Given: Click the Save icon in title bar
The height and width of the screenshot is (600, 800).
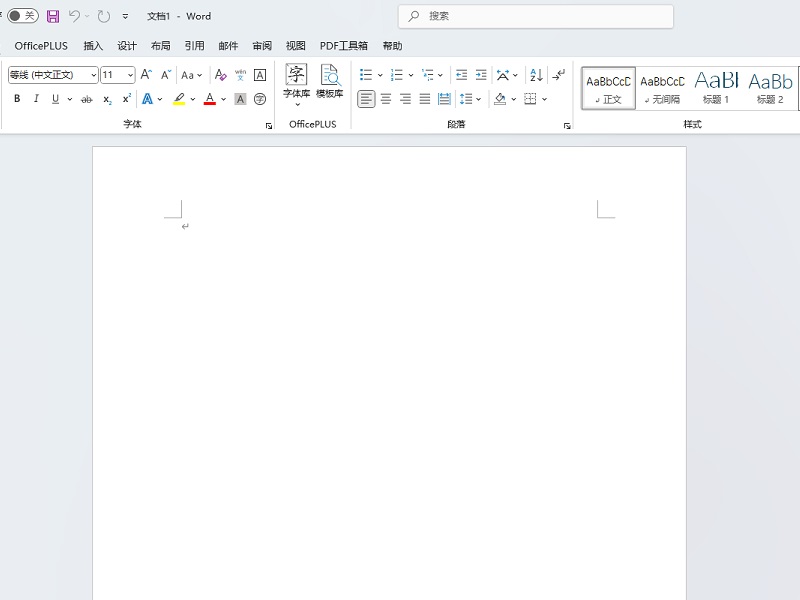Looking at the screenshot, I should coord(53,16).
